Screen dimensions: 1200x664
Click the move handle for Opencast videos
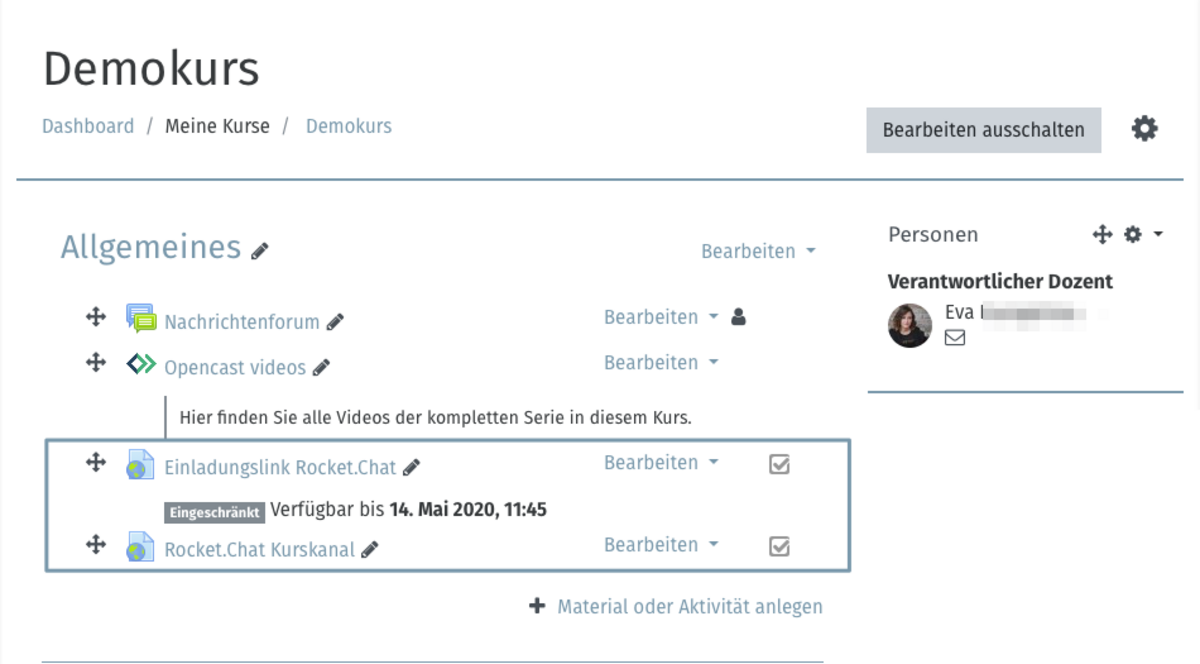96,362
